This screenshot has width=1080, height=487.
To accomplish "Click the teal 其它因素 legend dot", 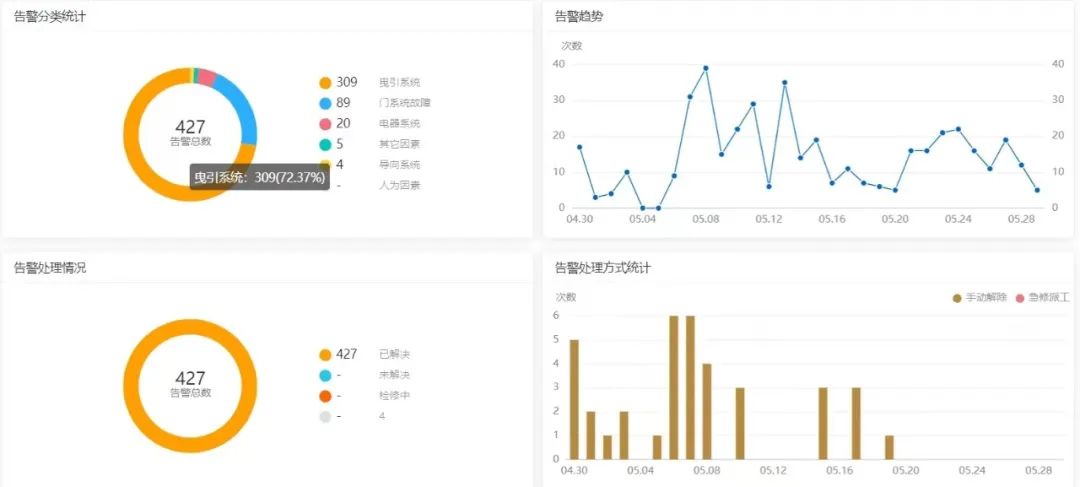I will [x=325, y=144].
